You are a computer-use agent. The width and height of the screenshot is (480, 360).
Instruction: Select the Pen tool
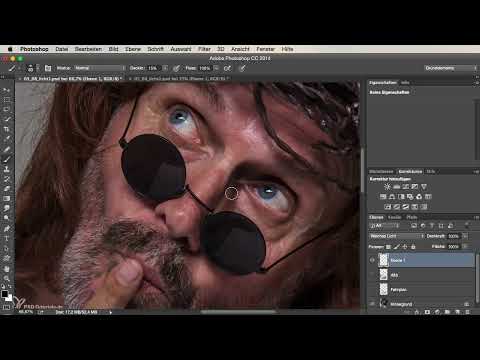7,229
